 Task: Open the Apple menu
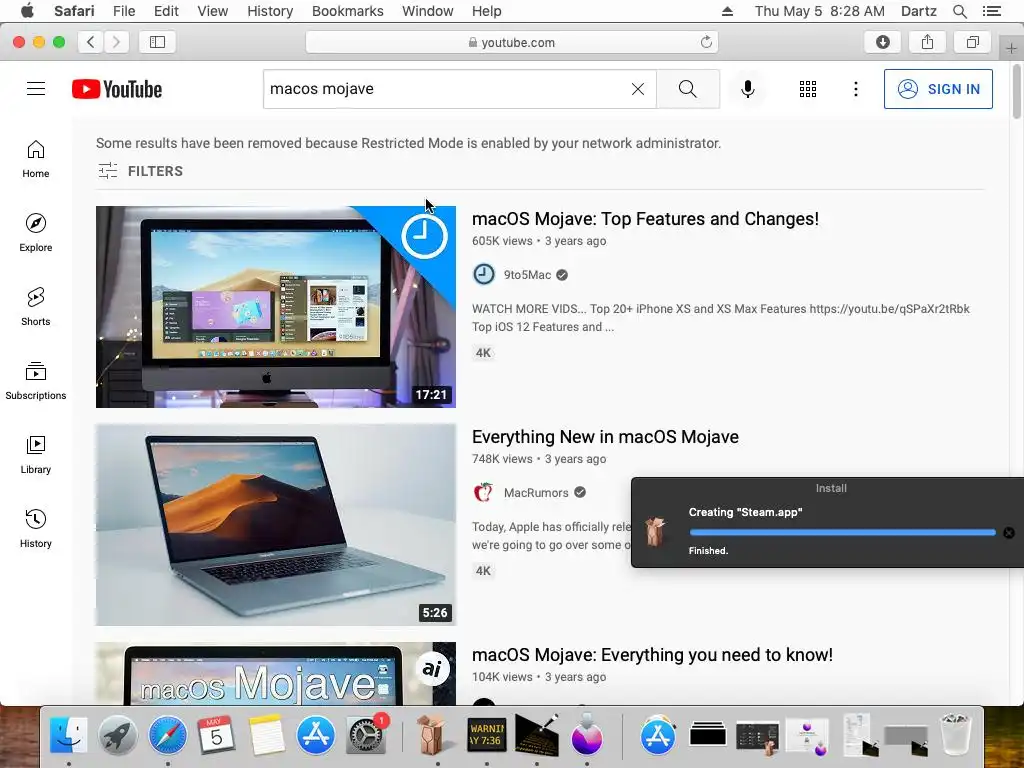[x=27, y=10]
